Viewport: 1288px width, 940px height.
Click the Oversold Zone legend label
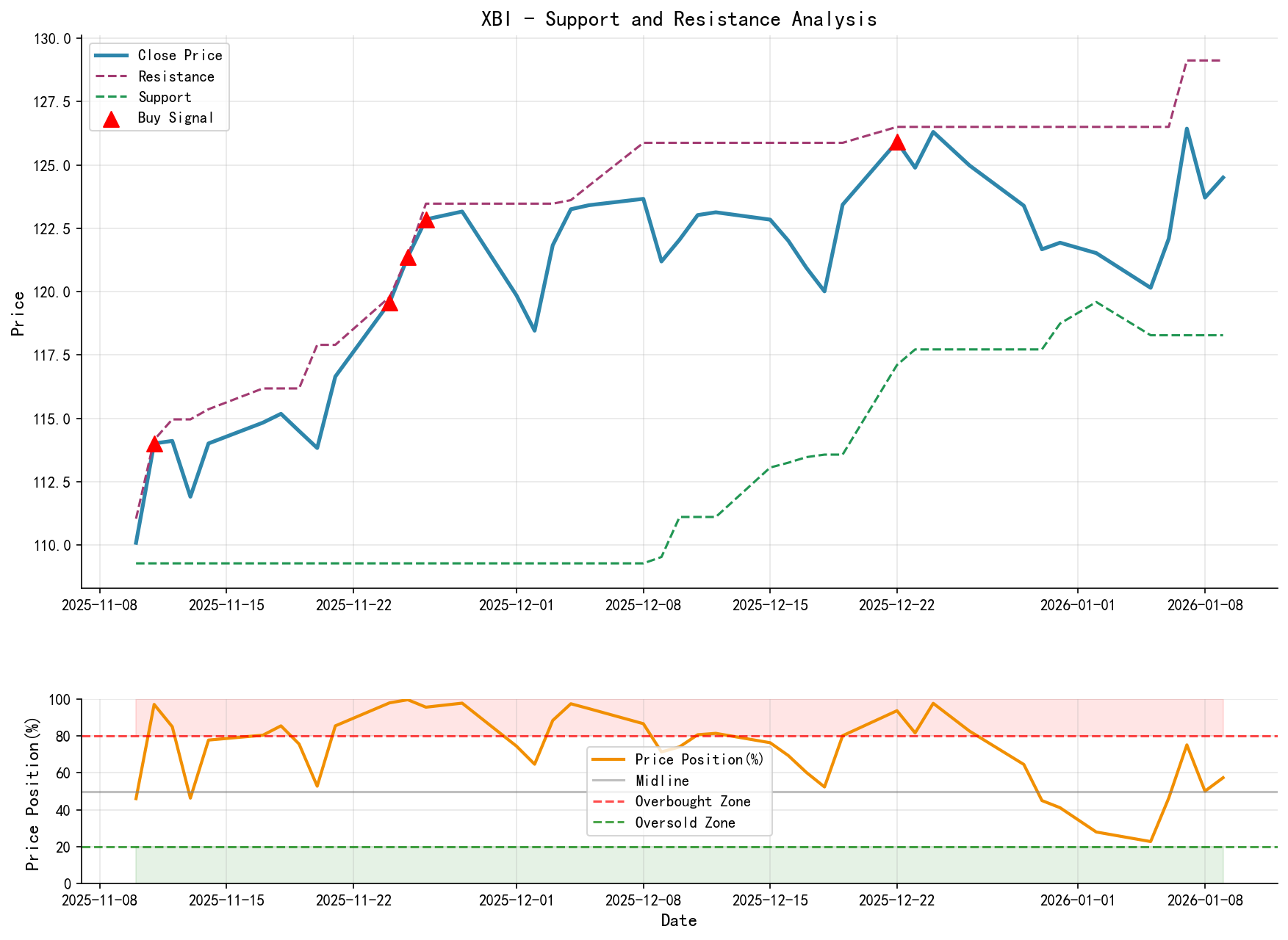[x=685, y=823]
